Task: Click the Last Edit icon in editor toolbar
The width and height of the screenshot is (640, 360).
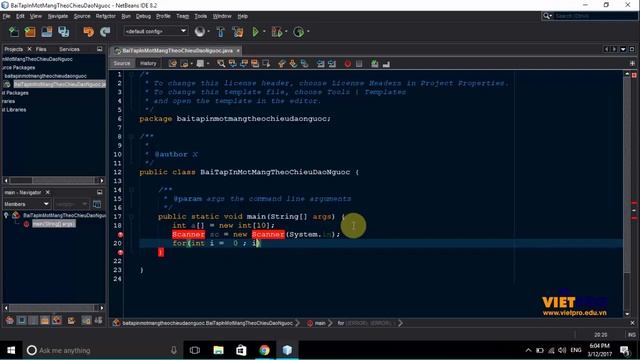Action: pos(173,63)
